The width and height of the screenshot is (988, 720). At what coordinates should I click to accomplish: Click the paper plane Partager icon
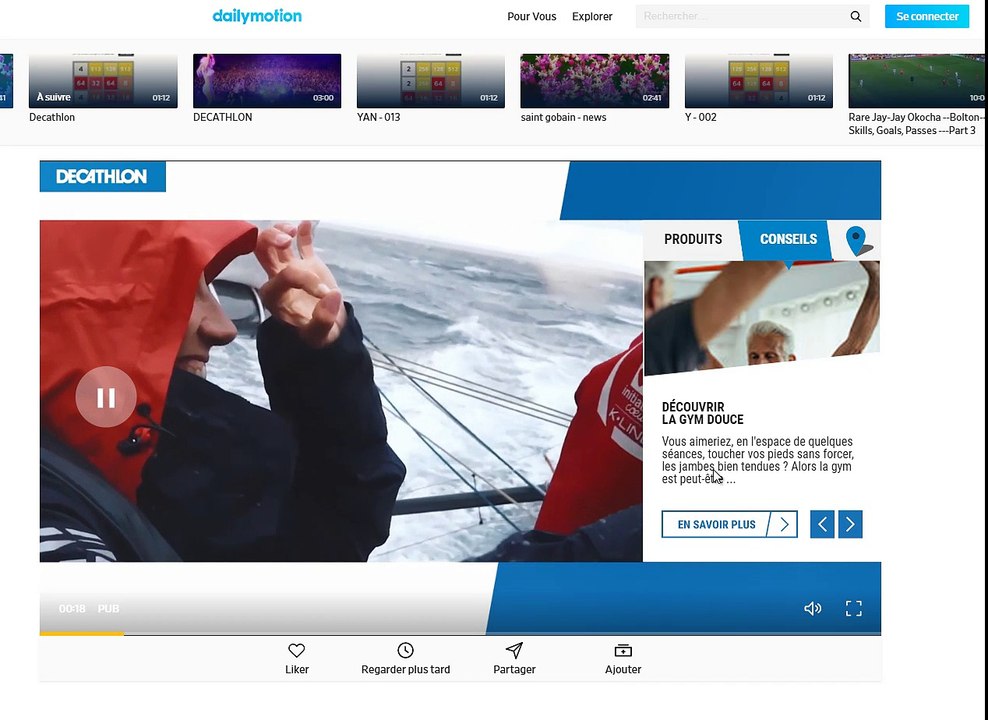click(x=514, y=650)
